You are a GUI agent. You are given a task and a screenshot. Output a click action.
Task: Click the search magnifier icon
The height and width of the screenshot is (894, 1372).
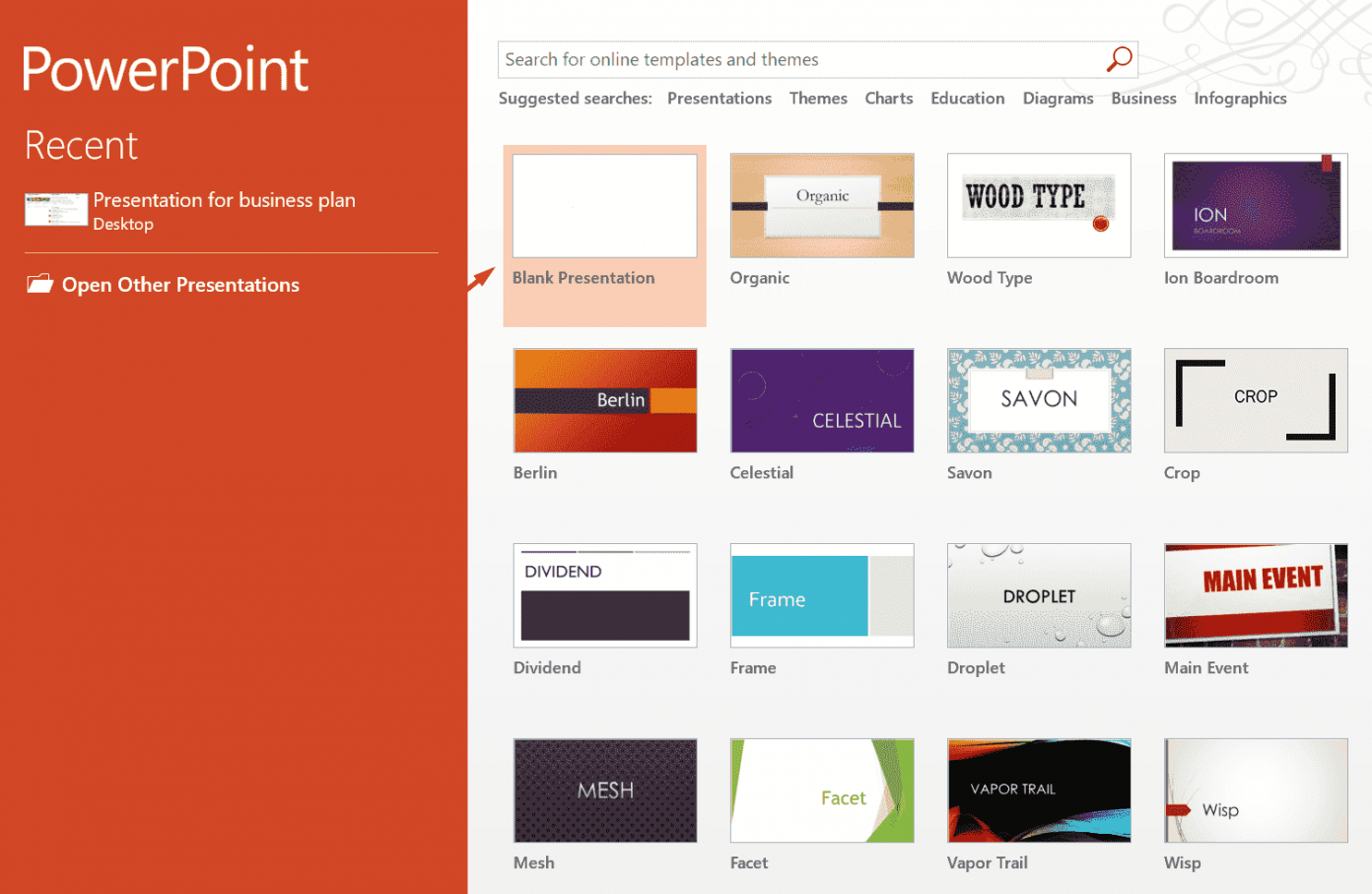(1119, 59)
